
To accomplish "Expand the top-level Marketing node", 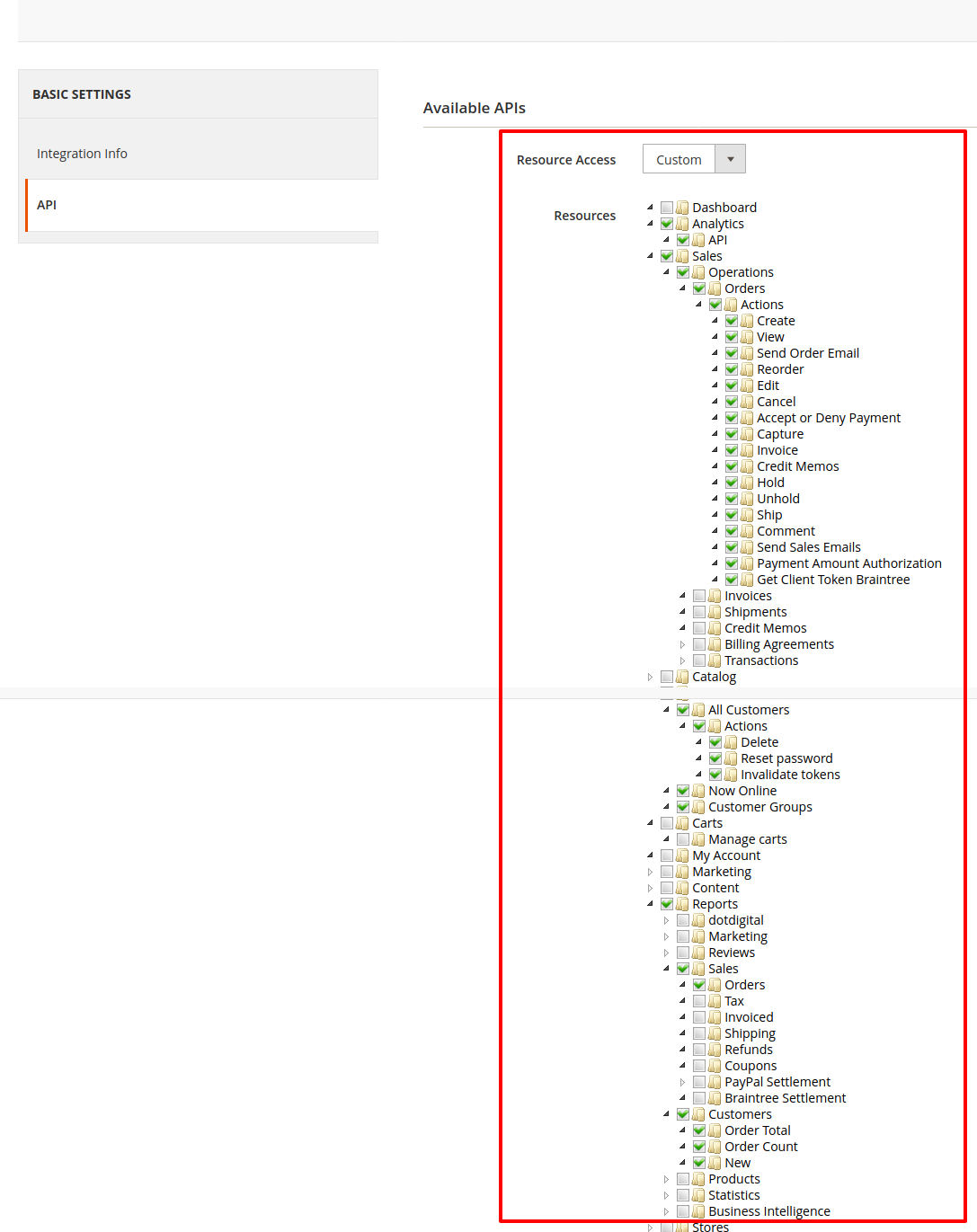I will (x=650, y=872).
